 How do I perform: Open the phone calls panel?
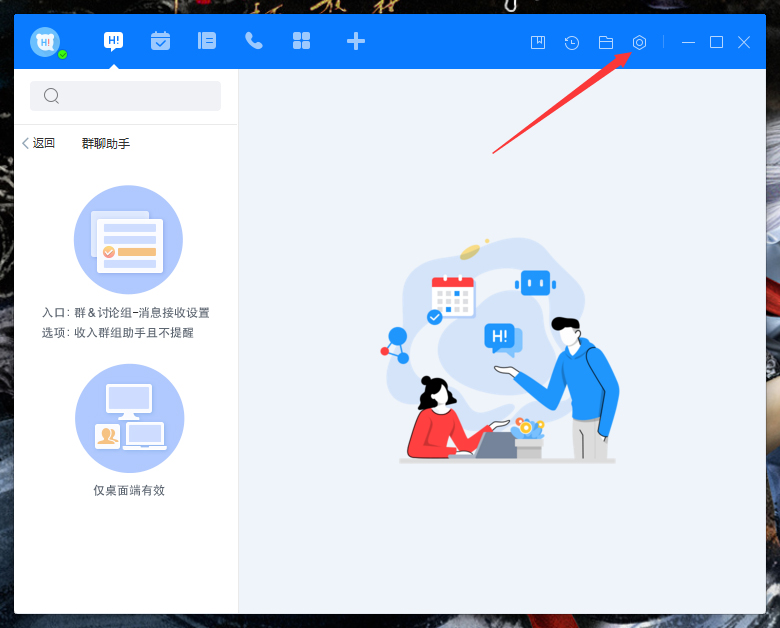[254, 41]
